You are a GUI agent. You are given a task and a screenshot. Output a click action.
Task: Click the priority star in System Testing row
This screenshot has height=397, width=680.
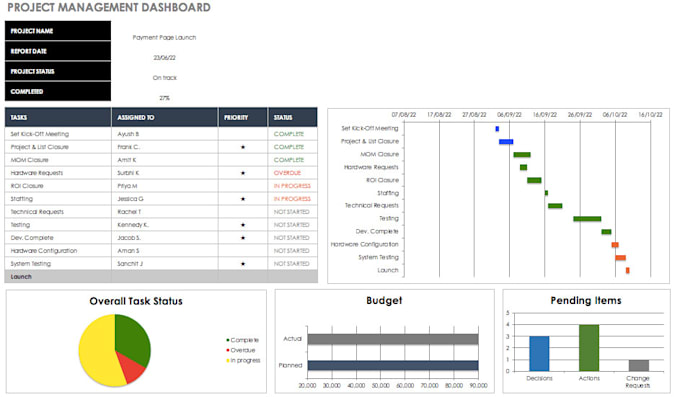pyautogui.click(x=243, y=264)
